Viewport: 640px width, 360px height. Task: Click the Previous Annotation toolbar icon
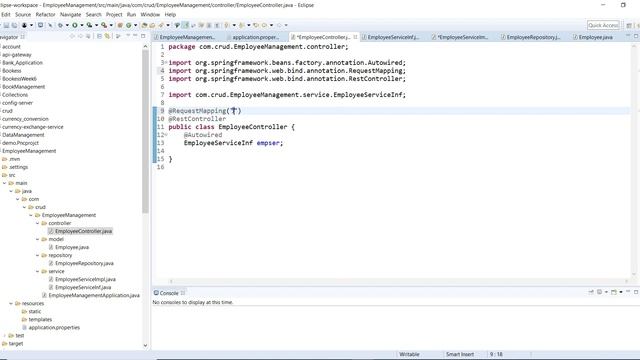pyautogui.click(x=242, y=25)
